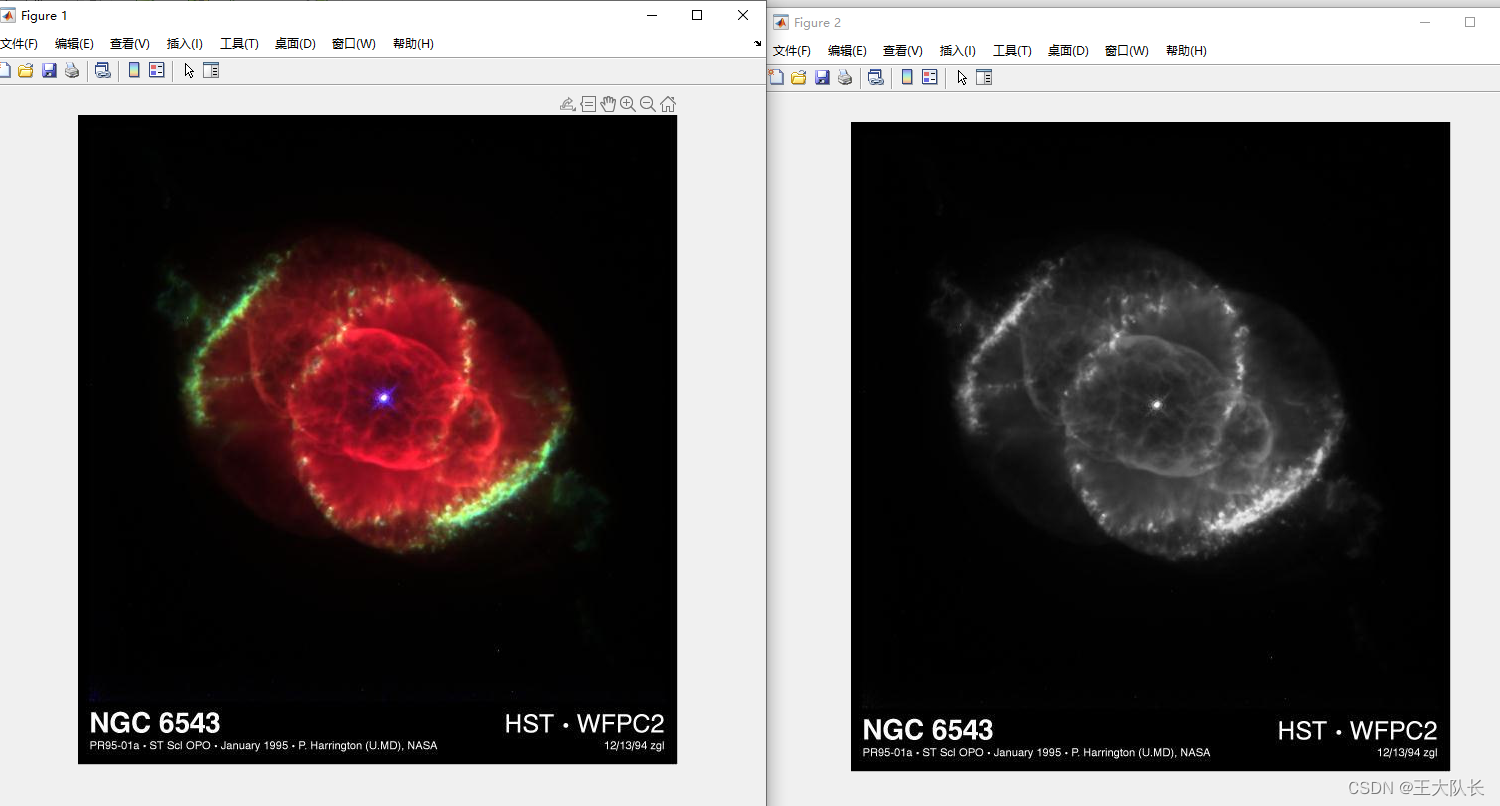Restore view with home icon above Figure 1 image
This screenshot has height=806, width=1500.
(668, 104)
